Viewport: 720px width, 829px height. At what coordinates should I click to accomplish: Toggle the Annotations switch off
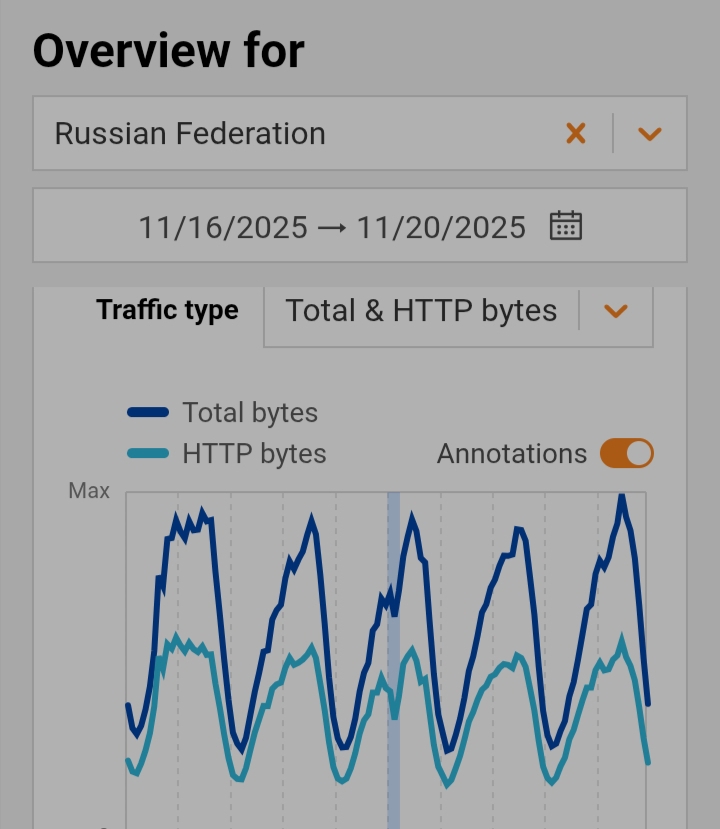[x=627, y=453]
